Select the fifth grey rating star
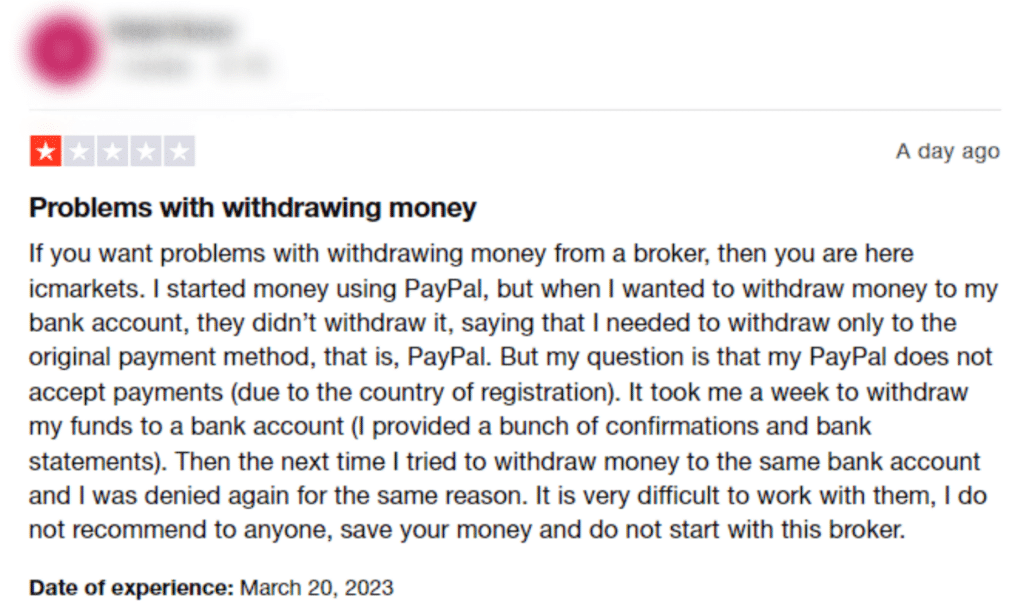Image resolution: width=1024 pixels, height=612 pixels. coord(179,152)
